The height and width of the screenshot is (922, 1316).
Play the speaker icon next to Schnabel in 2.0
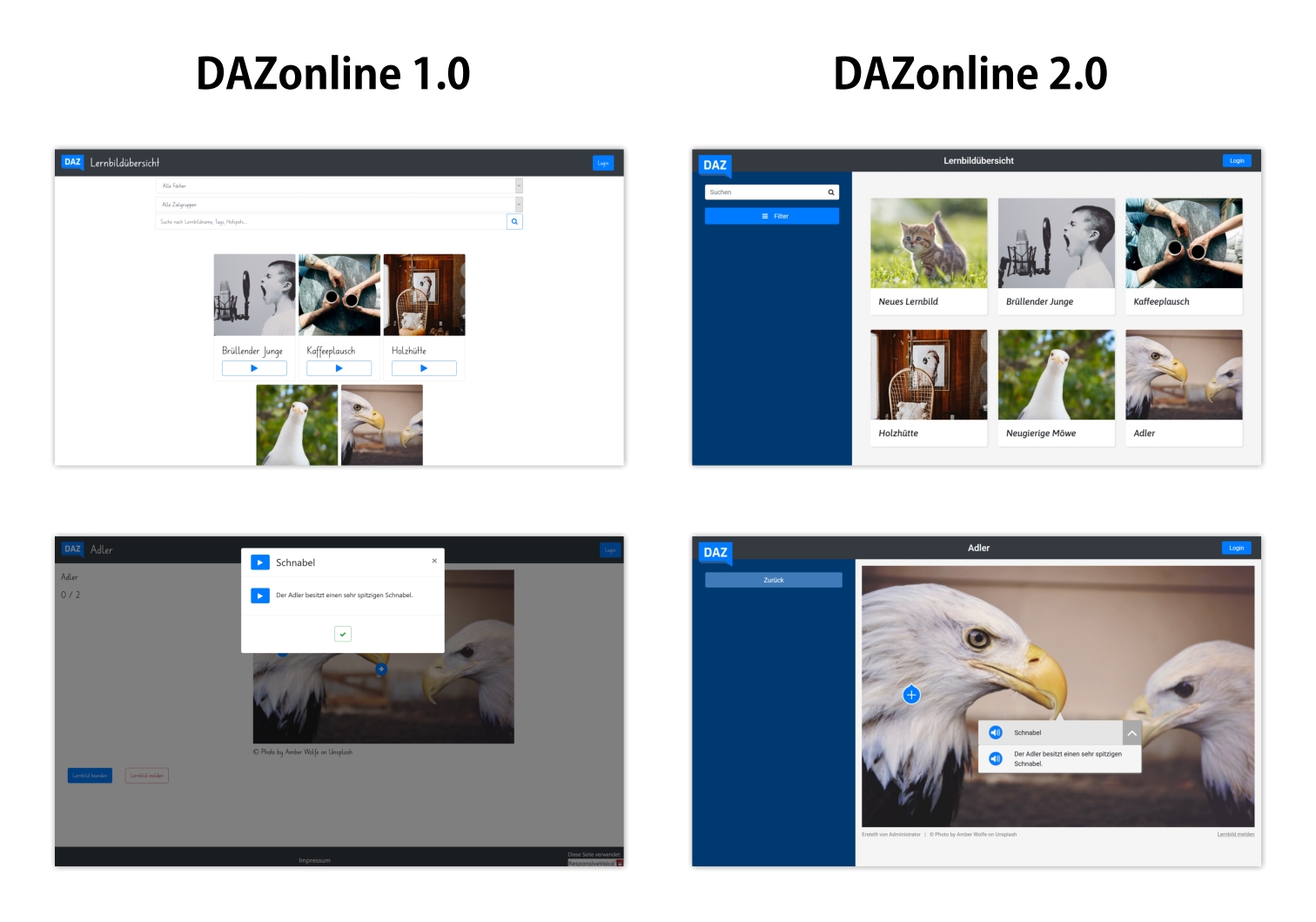pos(996,732)
